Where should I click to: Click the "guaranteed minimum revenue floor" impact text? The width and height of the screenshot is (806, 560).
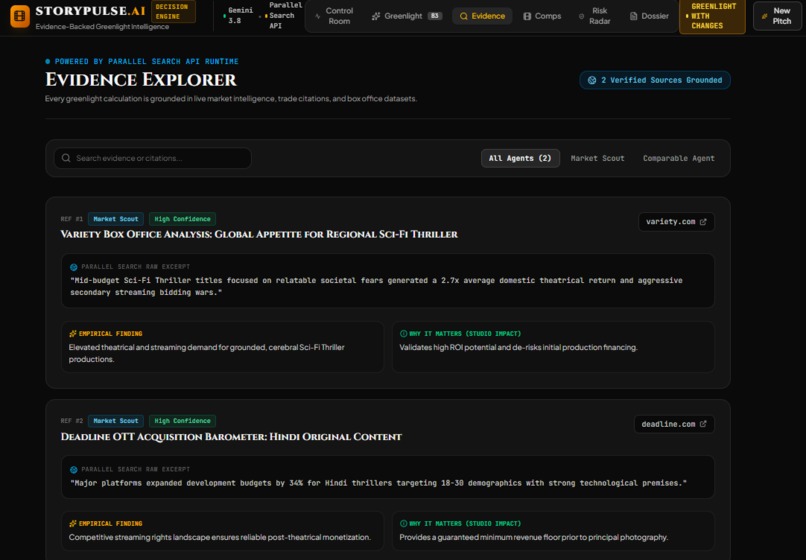[x=534, y=537]
